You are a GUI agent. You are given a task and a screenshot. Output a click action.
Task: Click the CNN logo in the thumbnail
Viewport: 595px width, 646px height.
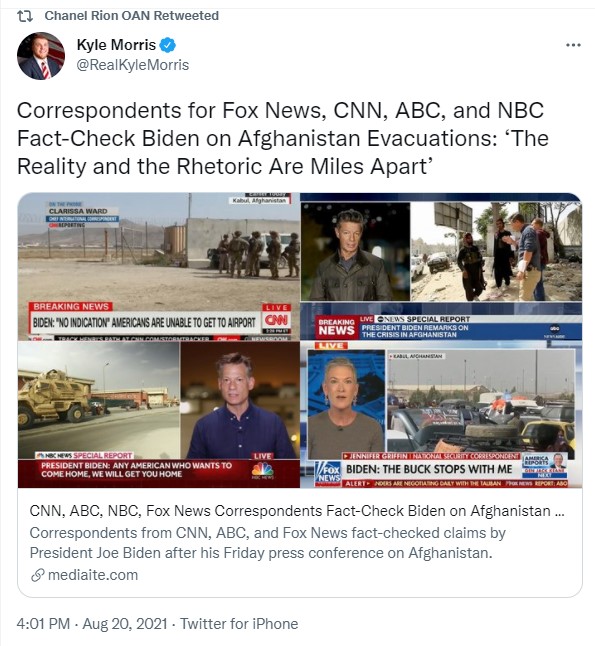276,320
